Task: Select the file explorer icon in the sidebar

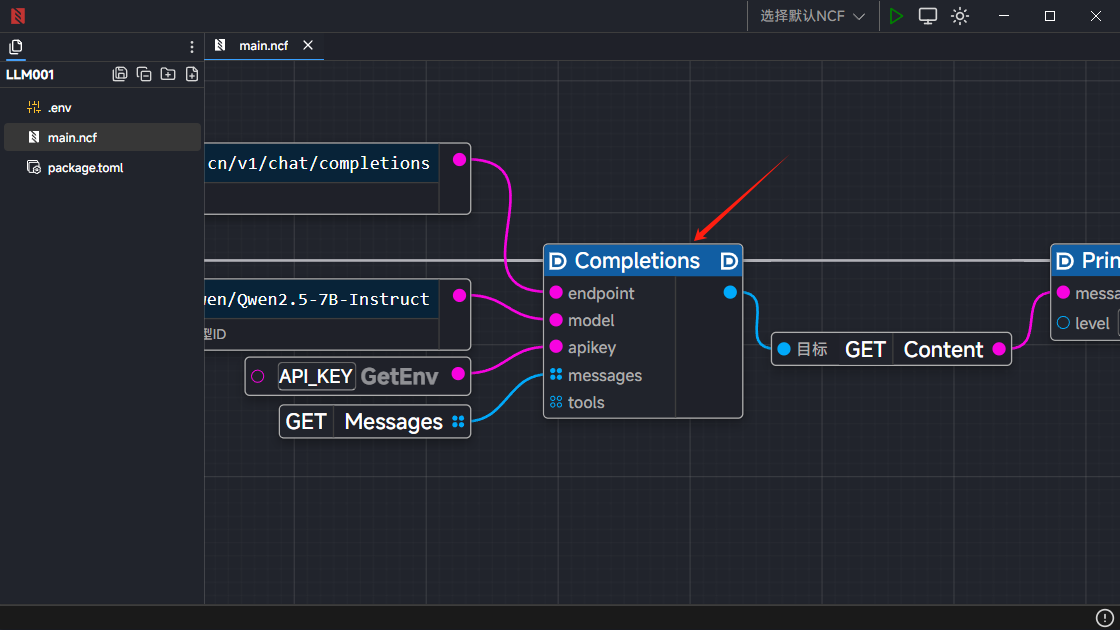Action: pyautogui.click(x=15, y=47)
